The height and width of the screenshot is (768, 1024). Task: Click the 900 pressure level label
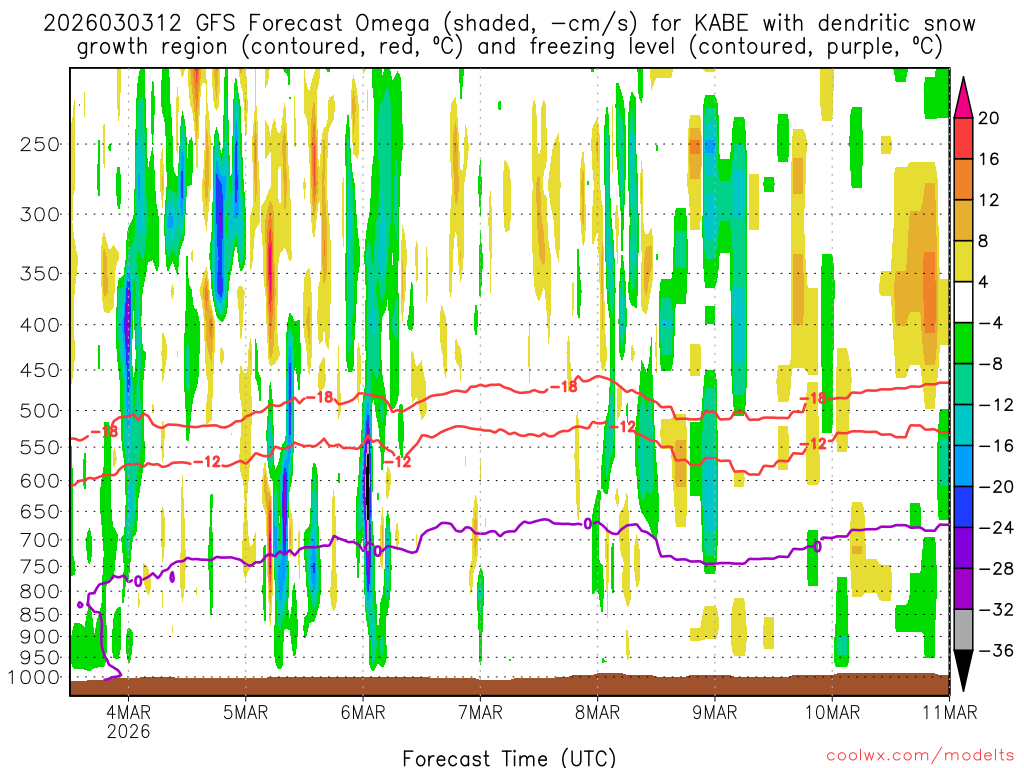click(x=40, y=637)
